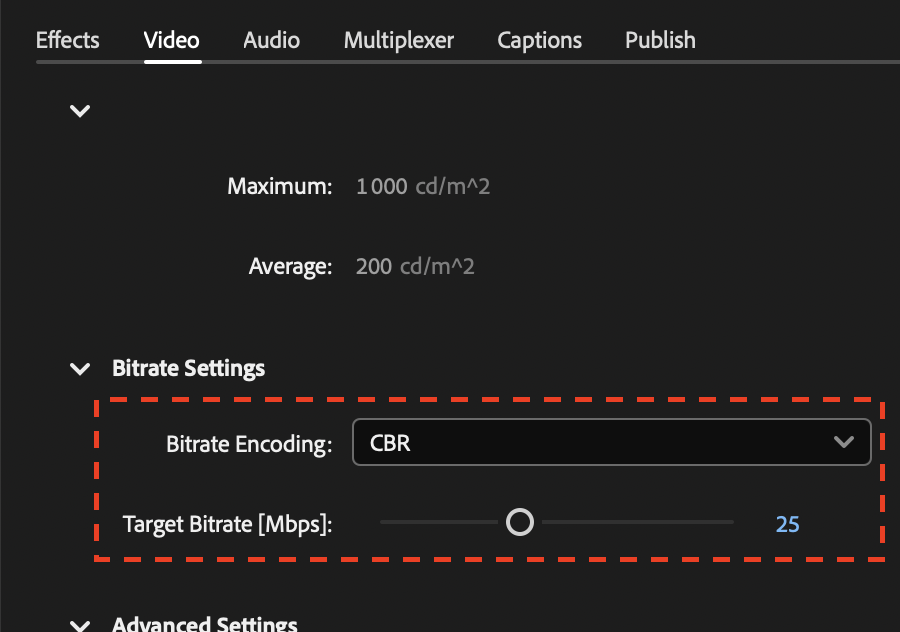The height and width of the screenshot is (632, 900).
Task: Click the Bitrate Settings heading label
Action: (189, 368)
